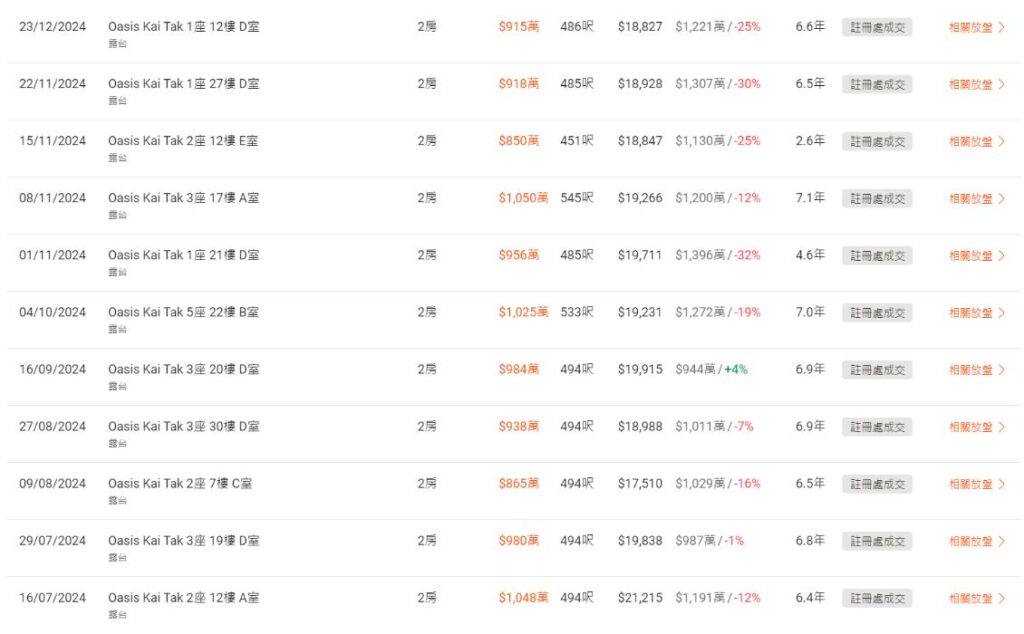Open Oasis Kai Tak 3座 17樓 A室 record
This screenshot has height=634, width=1024.
pyautogui.click(x=183, y=198)
